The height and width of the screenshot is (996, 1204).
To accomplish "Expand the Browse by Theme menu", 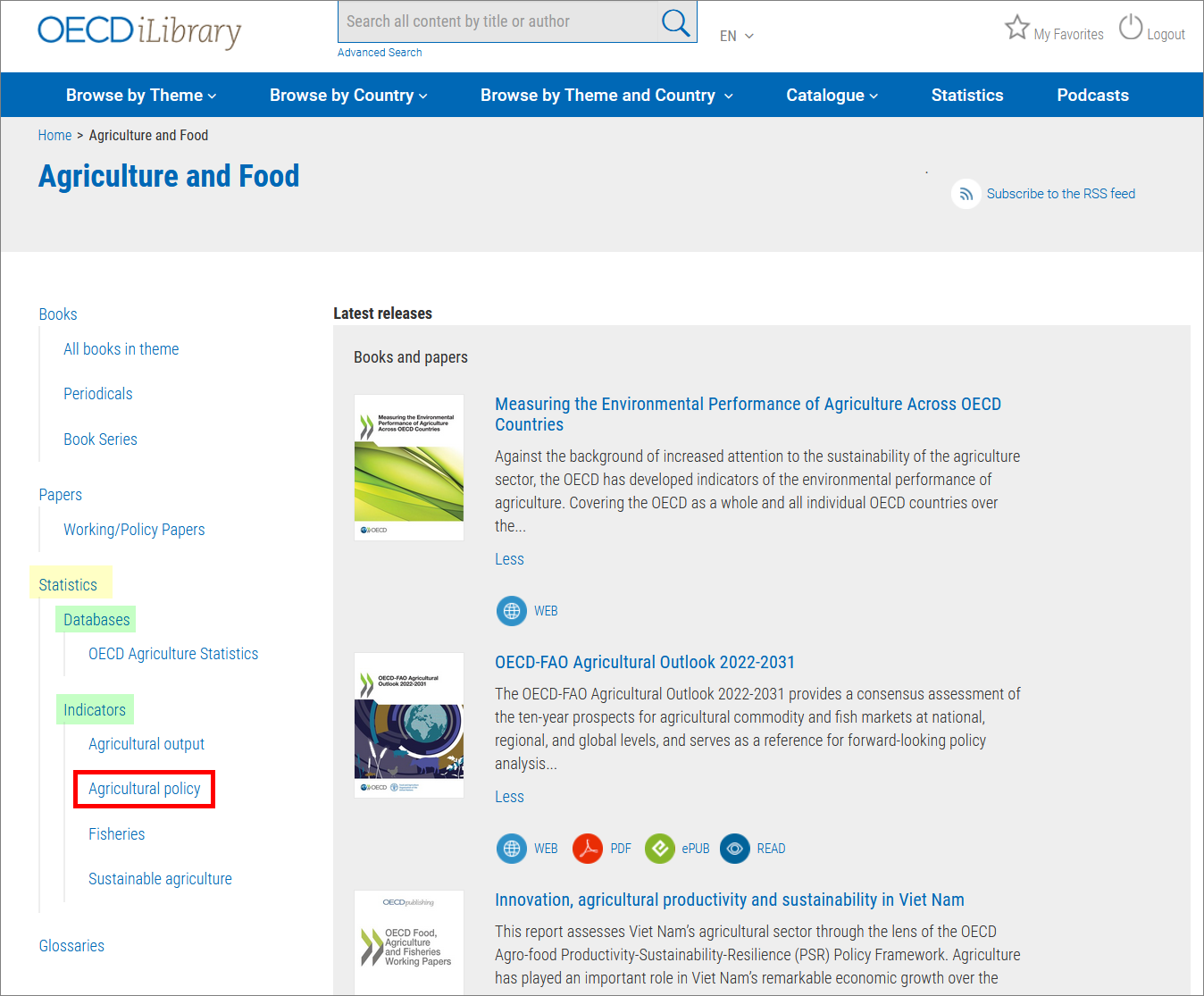I will point(141,96).
